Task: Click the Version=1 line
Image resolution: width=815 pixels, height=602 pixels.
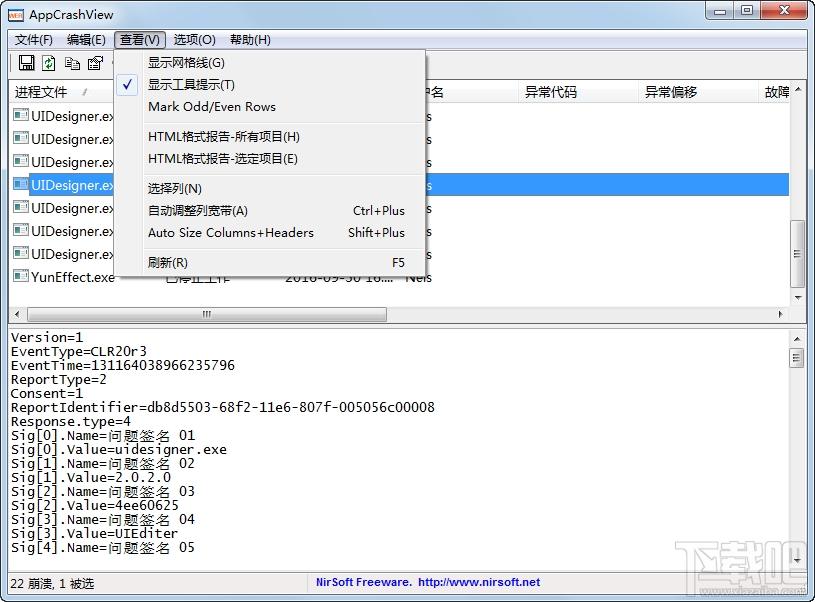Action: coord(47,337)
